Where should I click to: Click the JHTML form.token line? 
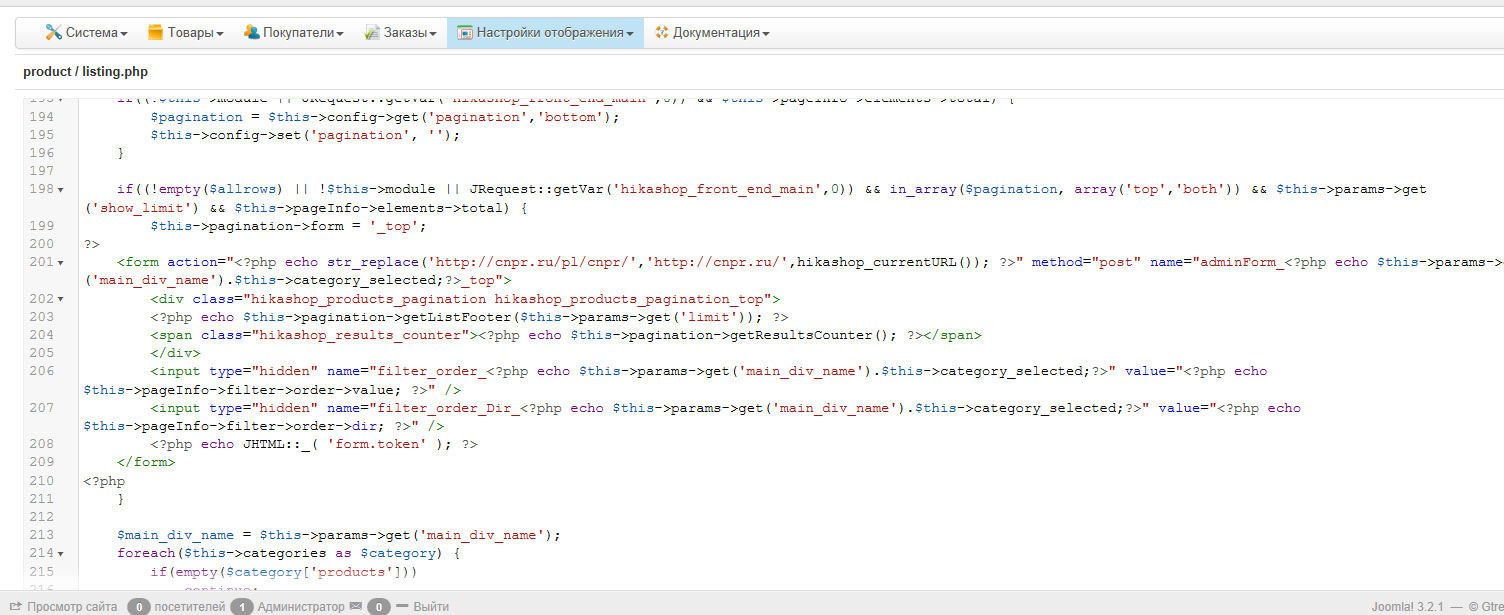314,444
